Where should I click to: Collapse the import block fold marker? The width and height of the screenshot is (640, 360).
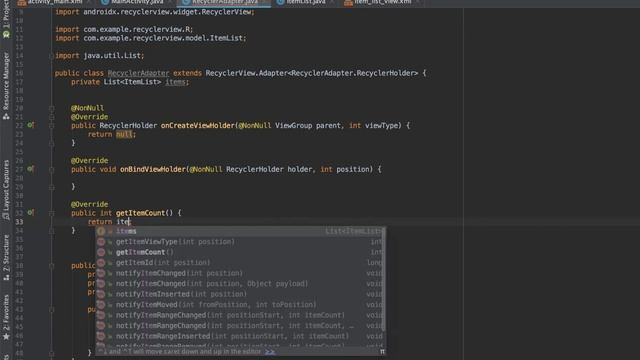click(51, 56)
